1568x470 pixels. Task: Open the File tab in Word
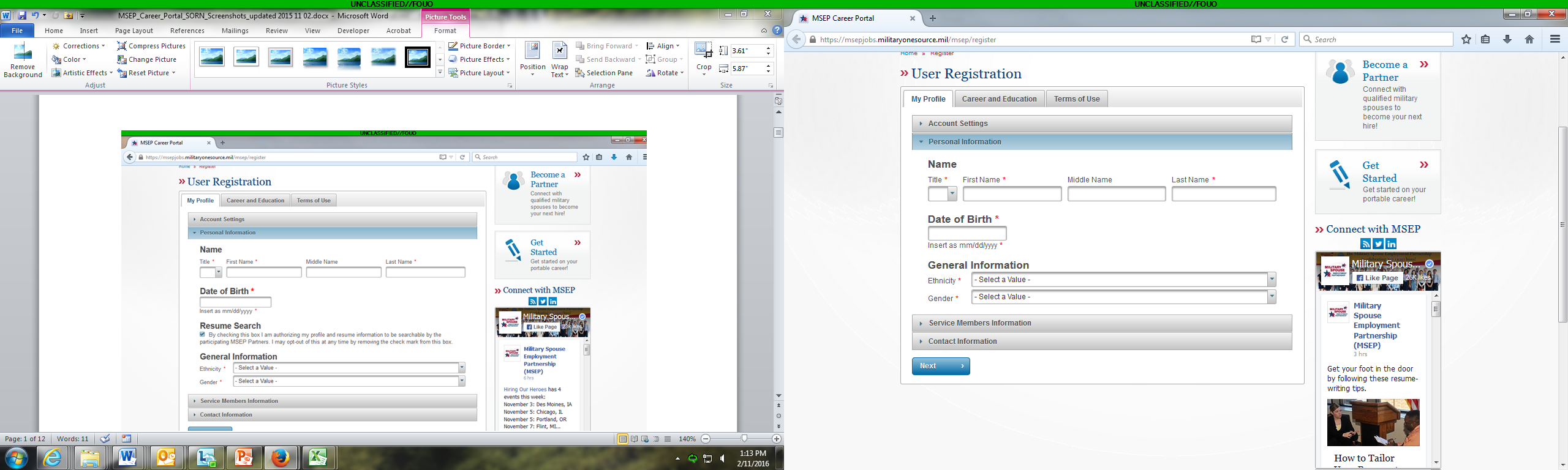click(x=17, y=31)
